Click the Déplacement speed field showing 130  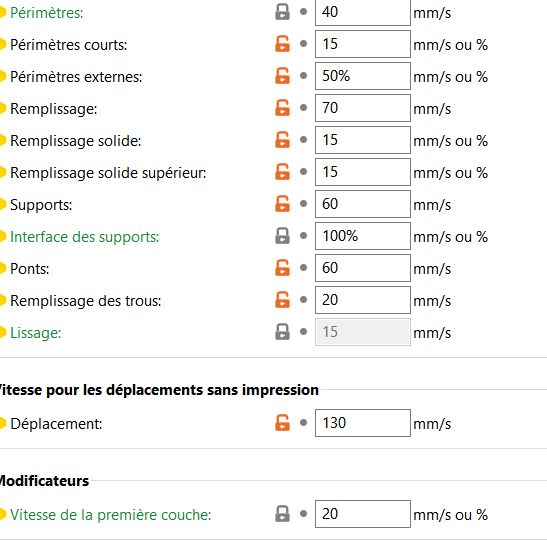pos(363,423)
